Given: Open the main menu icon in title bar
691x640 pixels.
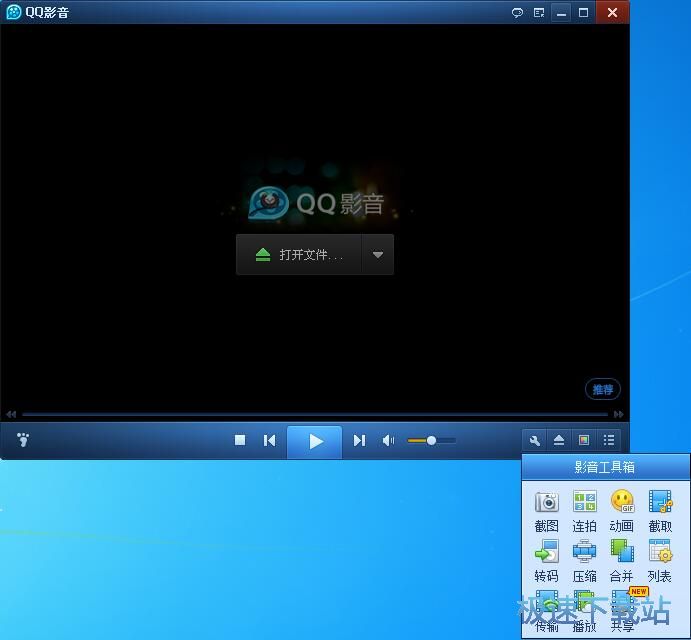Looking at the screenshot, I should 539,12.
